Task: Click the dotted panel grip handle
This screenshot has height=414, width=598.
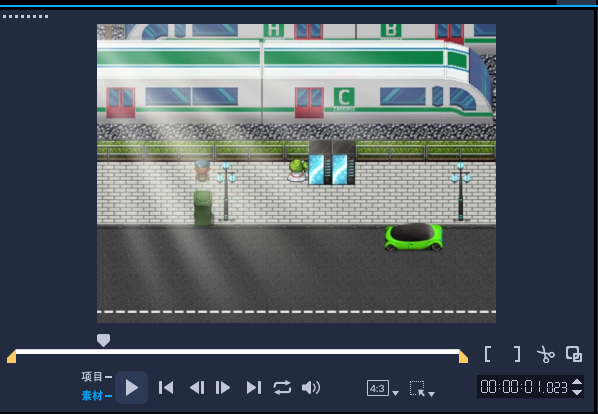Action: [x=26, y=16]
